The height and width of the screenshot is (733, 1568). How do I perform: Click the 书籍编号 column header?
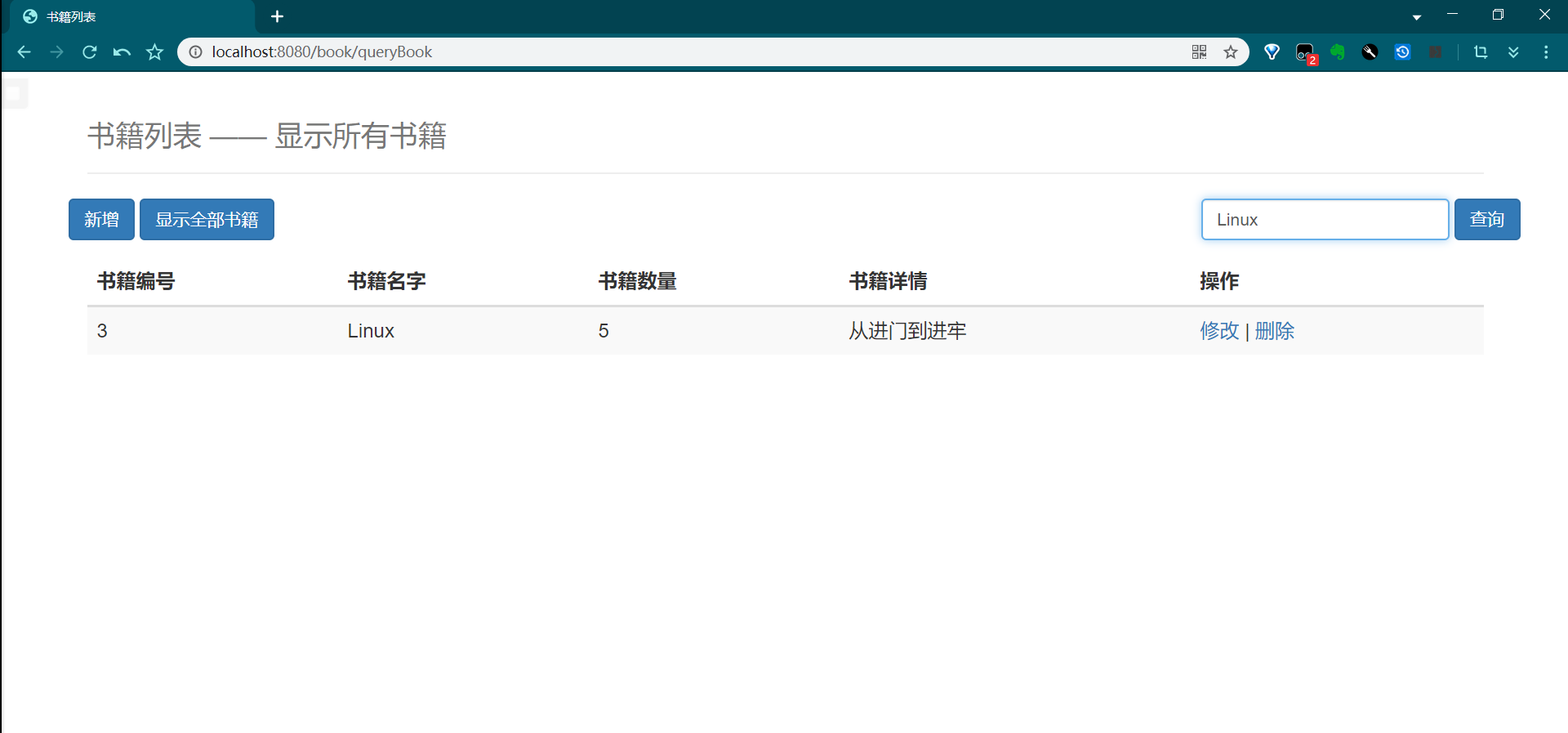136,281
